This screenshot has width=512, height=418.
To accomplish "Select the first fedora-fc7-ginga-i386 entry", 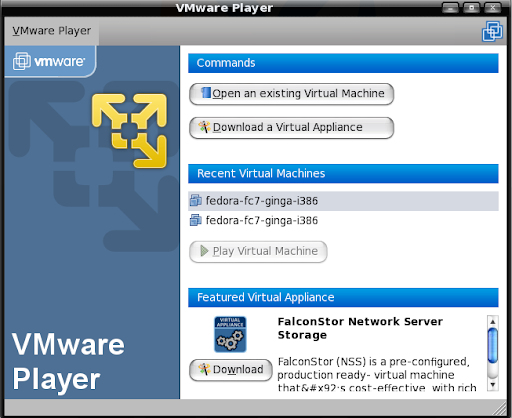I will click(343, 201).
